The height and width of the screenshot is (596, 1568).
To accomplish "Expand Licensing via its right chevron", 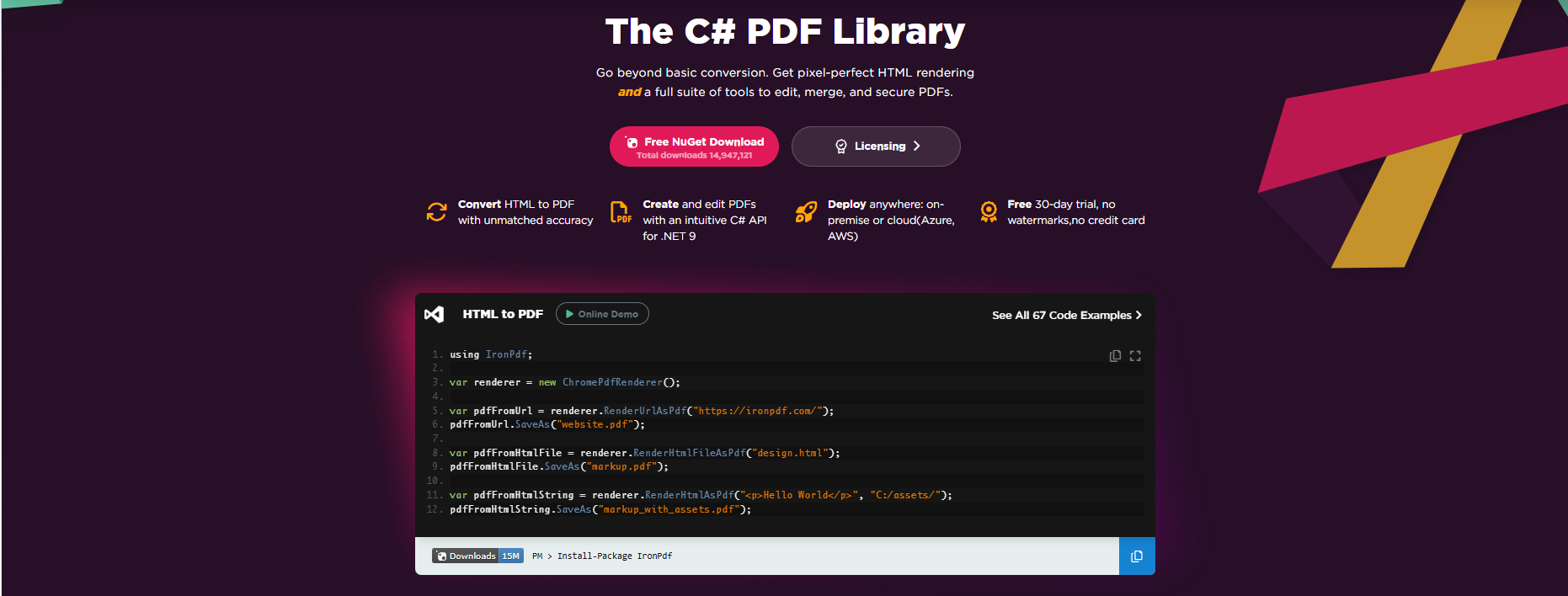I will pos(917,146).
